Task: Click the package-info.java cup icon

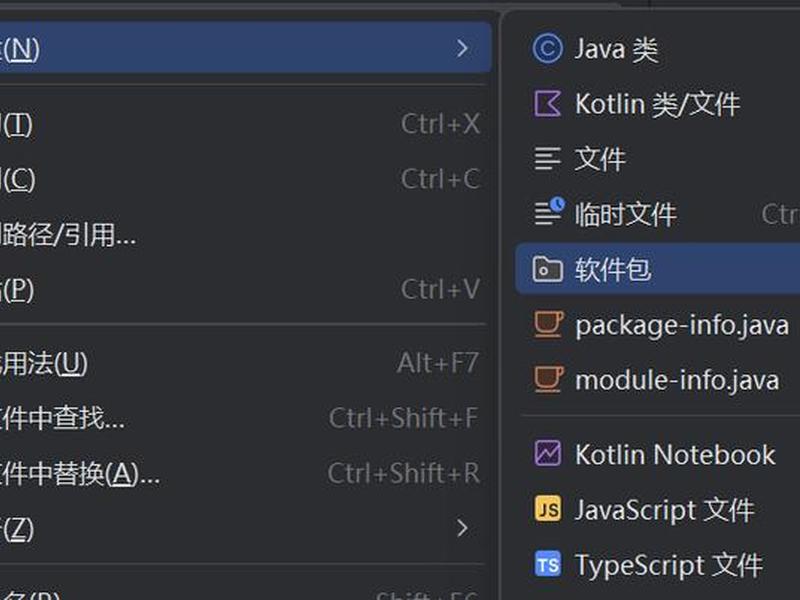Action: click(x=548, y=324)
